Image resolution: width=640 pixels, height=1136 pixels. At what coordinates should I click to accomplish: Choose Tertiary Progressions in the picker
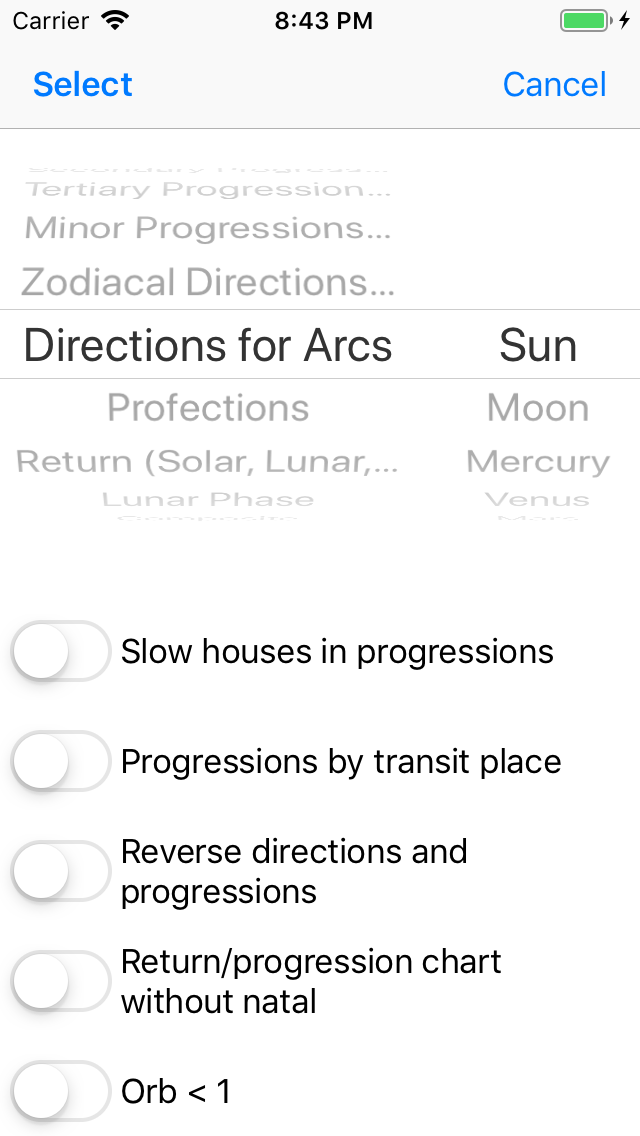[x=208, y=189]
